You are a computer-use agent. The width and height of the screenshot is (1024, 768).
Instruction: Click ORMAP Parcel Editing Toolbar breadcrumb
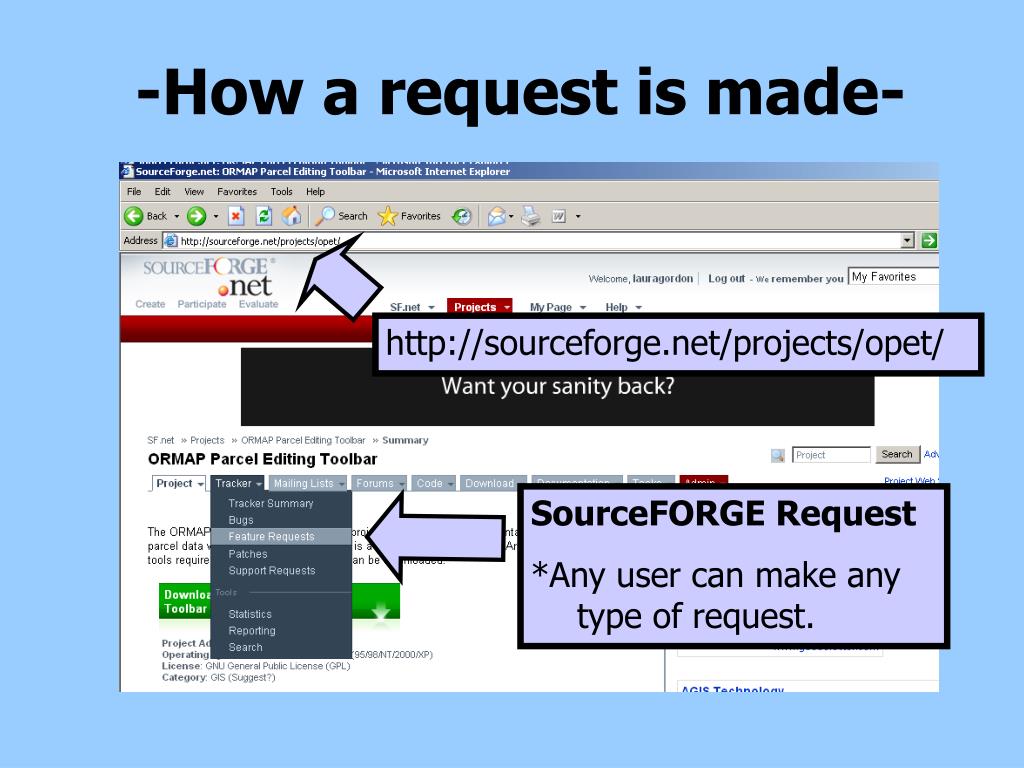tap(303, 440)
